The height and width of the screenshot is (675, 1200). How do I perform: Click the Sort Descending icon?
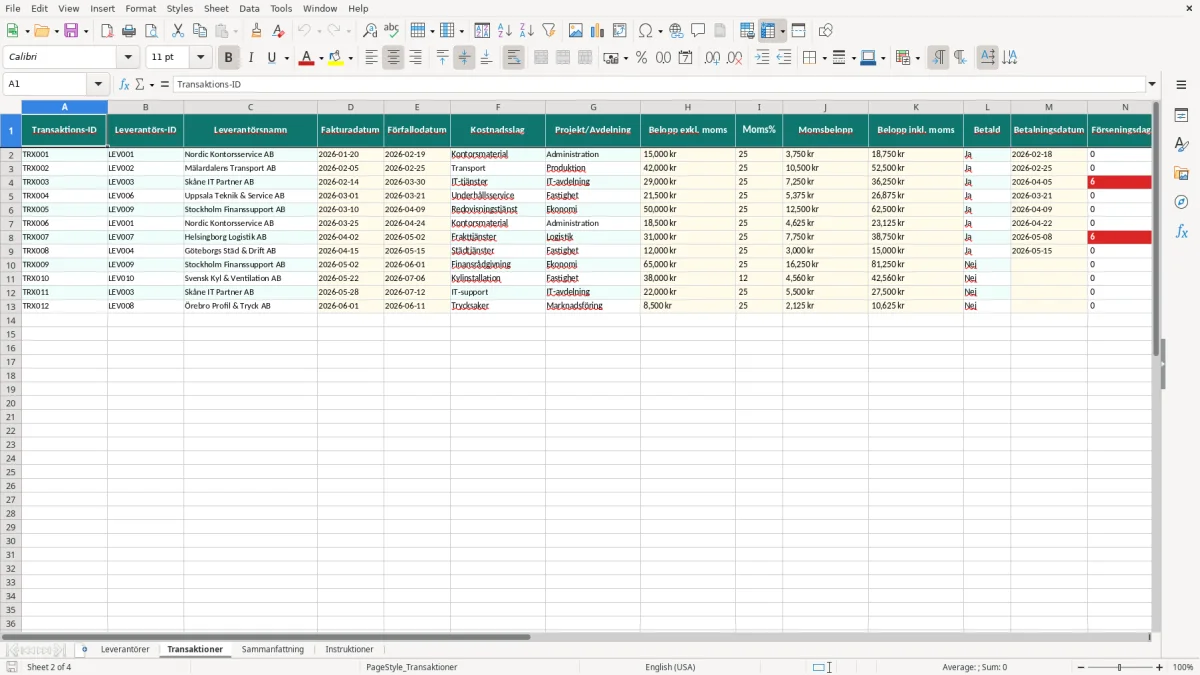(x=527, y=31)
